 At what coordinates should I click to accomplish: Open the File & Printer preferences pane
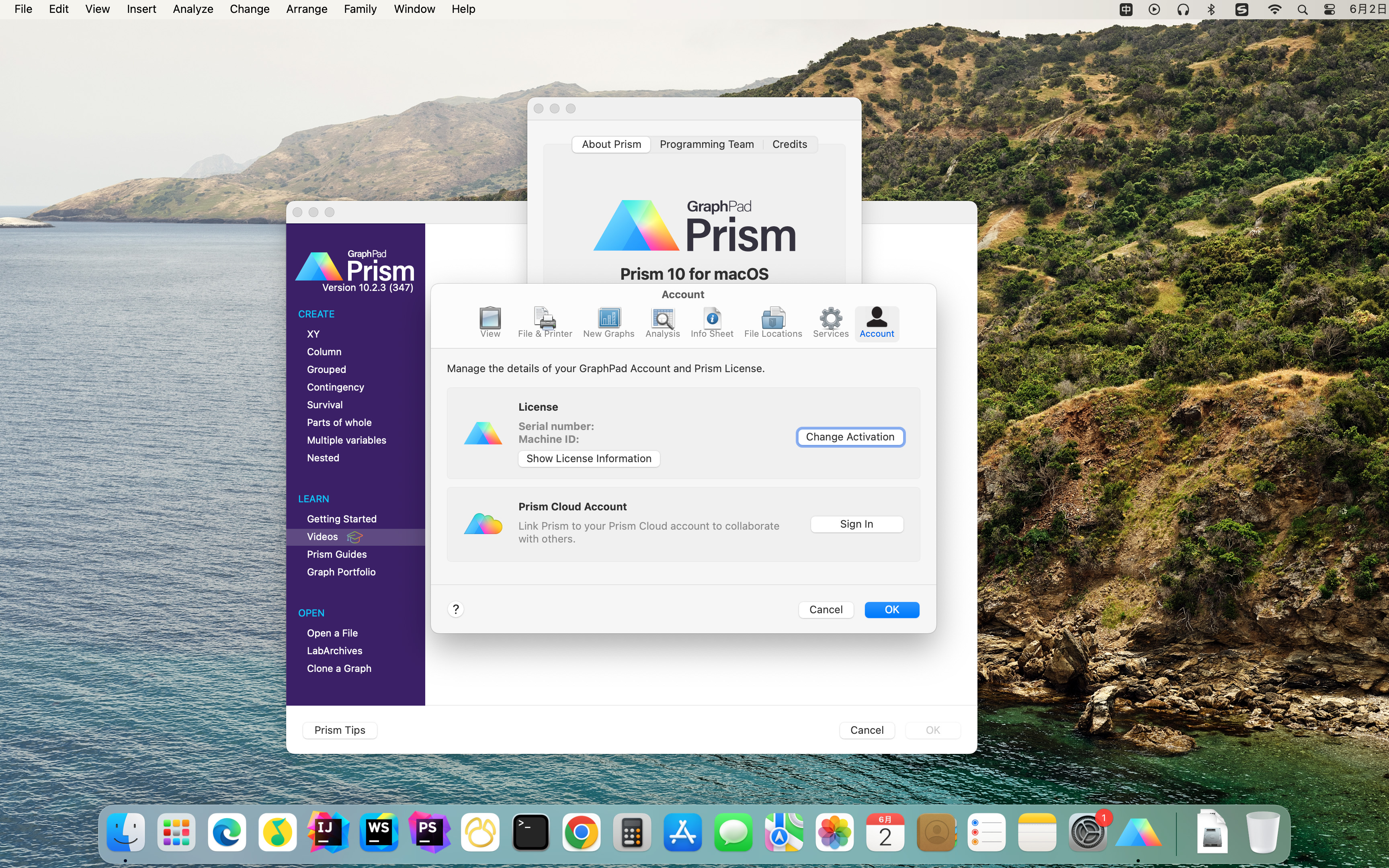click(x=545, y=323)
